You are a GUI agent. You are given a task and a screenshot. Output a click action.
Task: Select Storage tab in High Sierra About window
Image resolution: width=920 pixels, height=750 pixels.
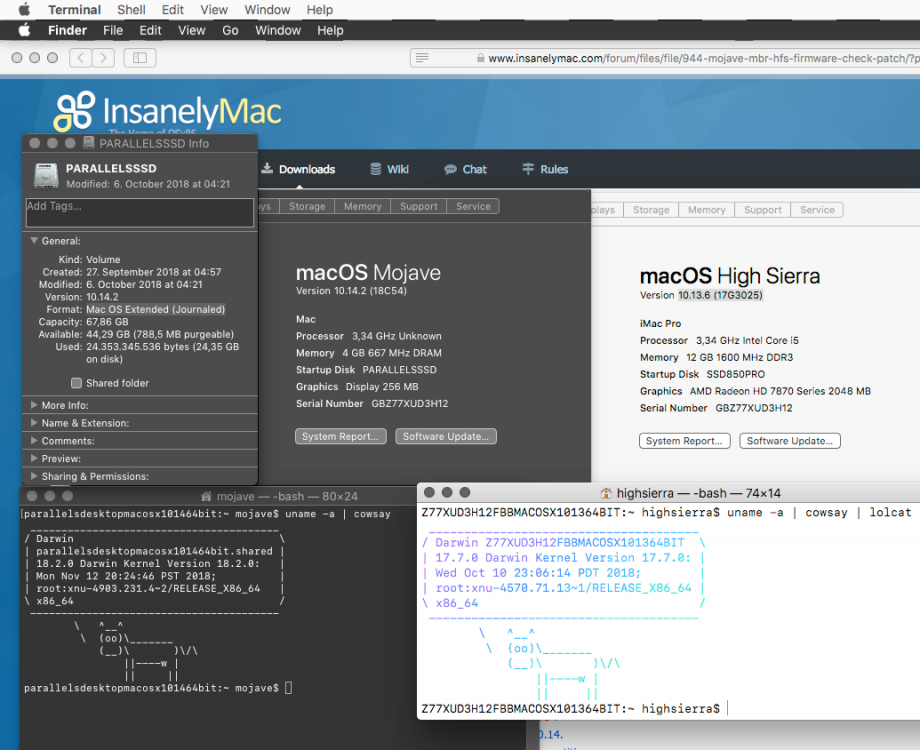click(651, 210)
